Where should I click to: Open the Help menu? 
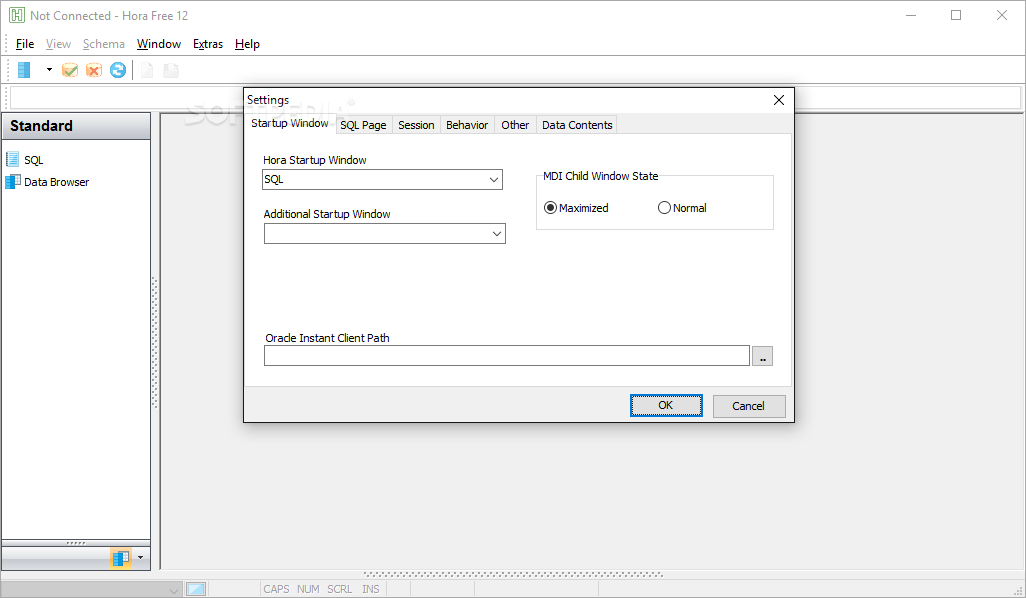pyautogui.click(x=247, y=44)
